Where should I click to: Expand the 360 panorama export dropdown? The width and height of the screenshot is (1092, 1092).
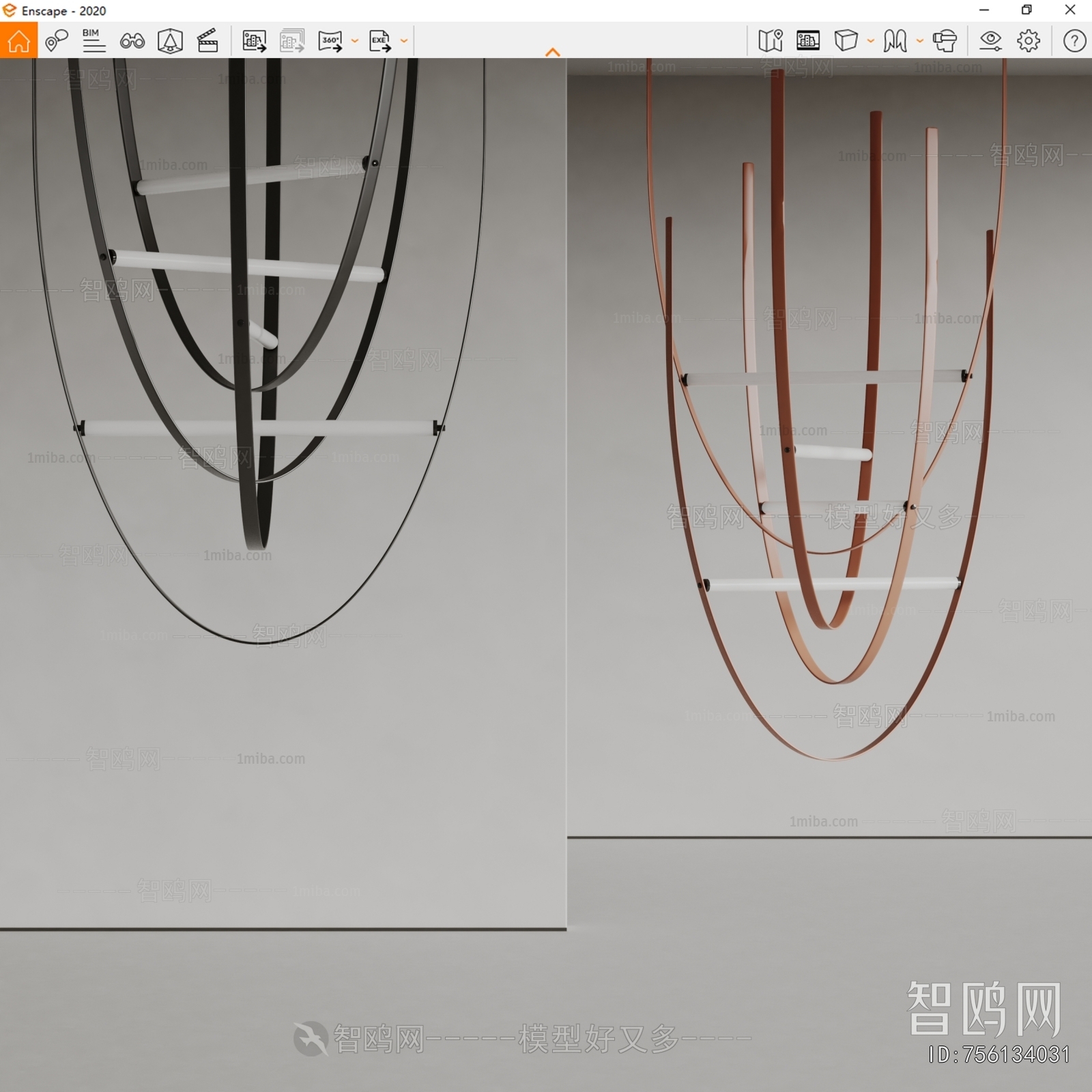[355, 41]
